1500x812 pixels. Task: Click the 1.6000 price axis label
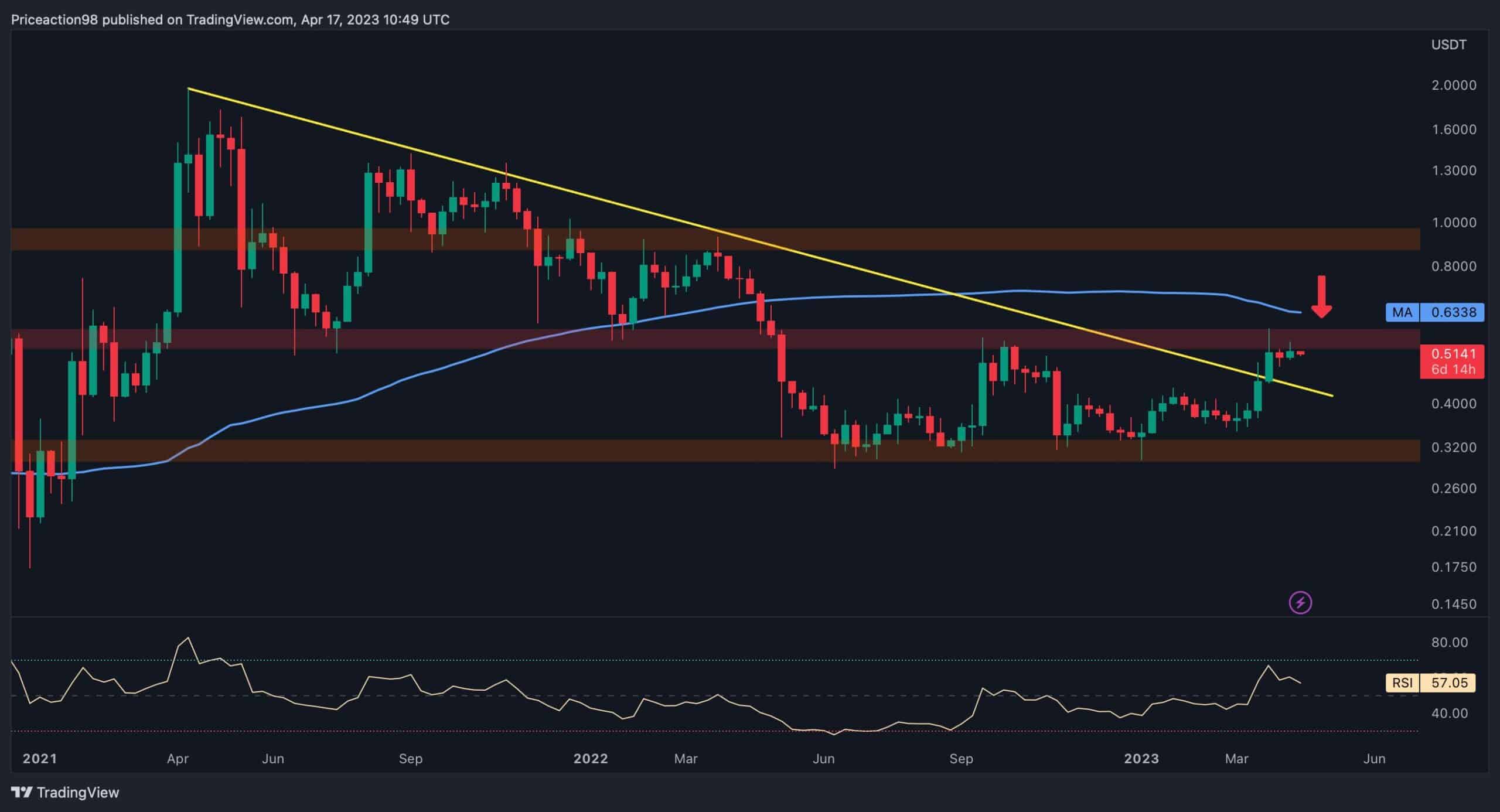pos(1454,129)
